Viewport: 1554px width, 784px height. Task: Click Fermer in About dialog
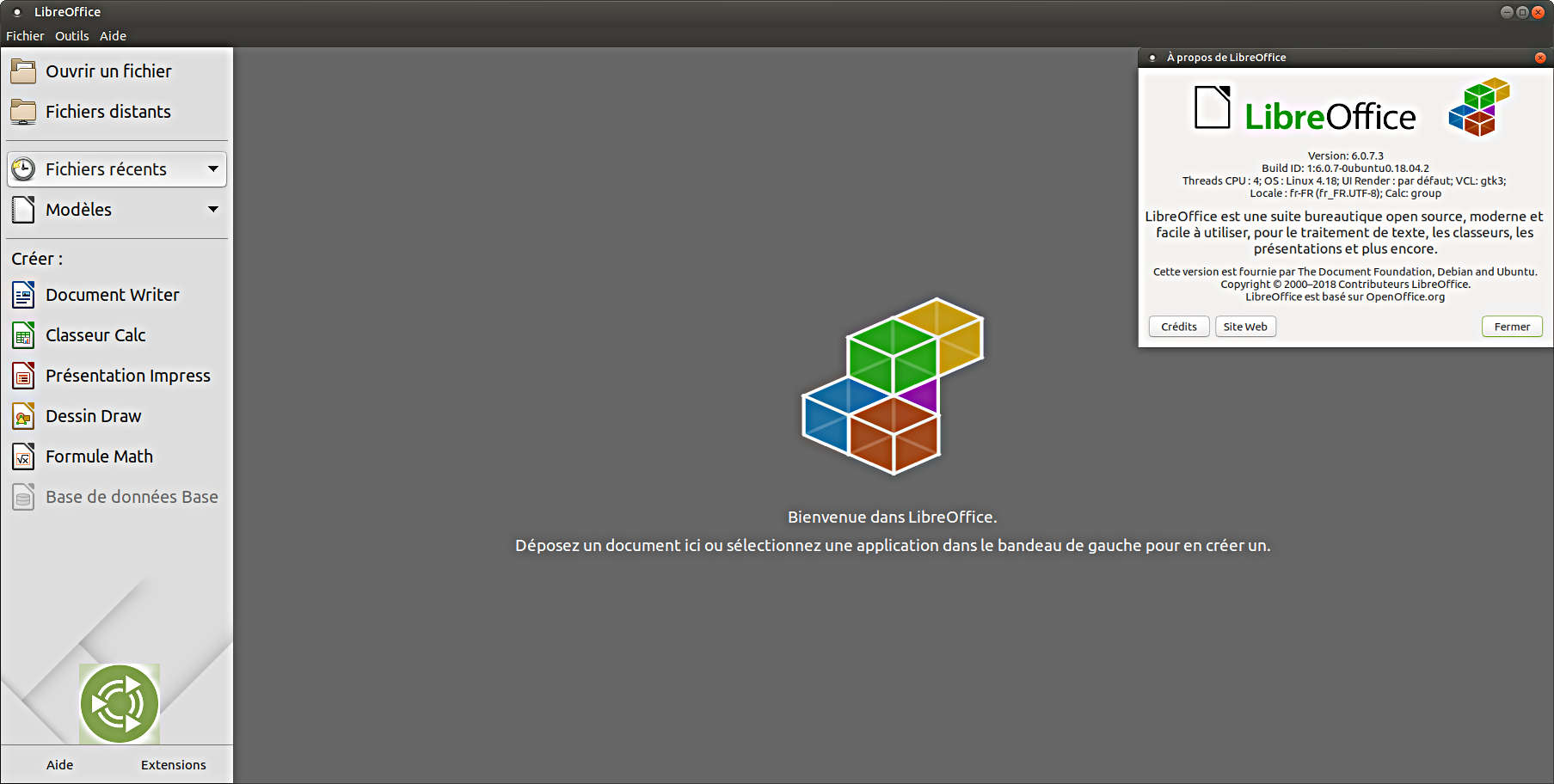[1512, 327]
